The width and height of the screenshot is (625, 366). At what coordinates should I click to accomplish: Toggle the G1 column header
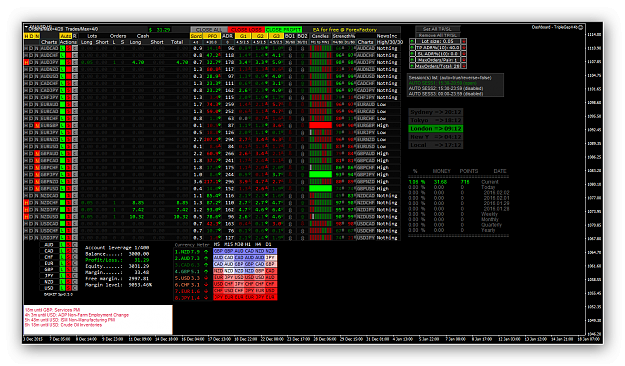coord(243,36)
